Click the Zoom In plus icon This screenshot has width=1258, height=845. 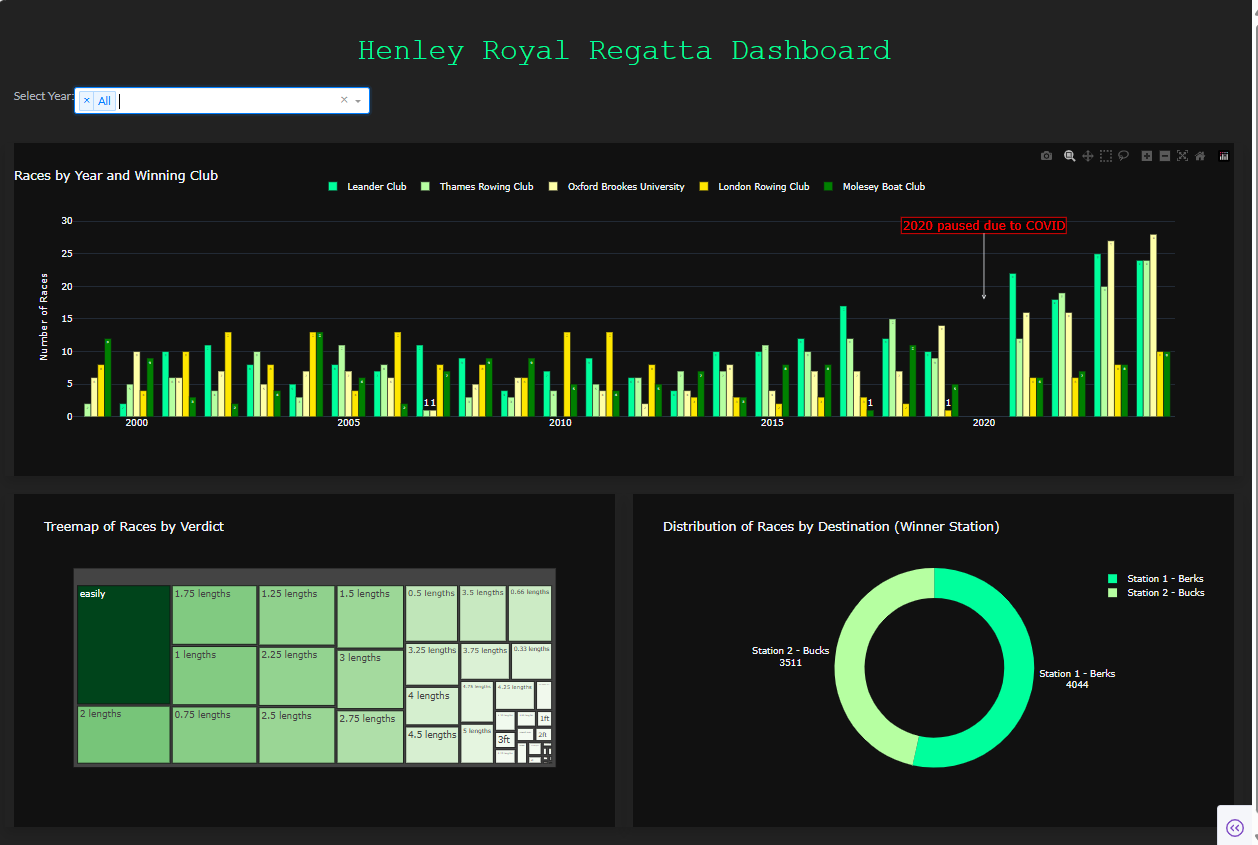point(1147,156)
